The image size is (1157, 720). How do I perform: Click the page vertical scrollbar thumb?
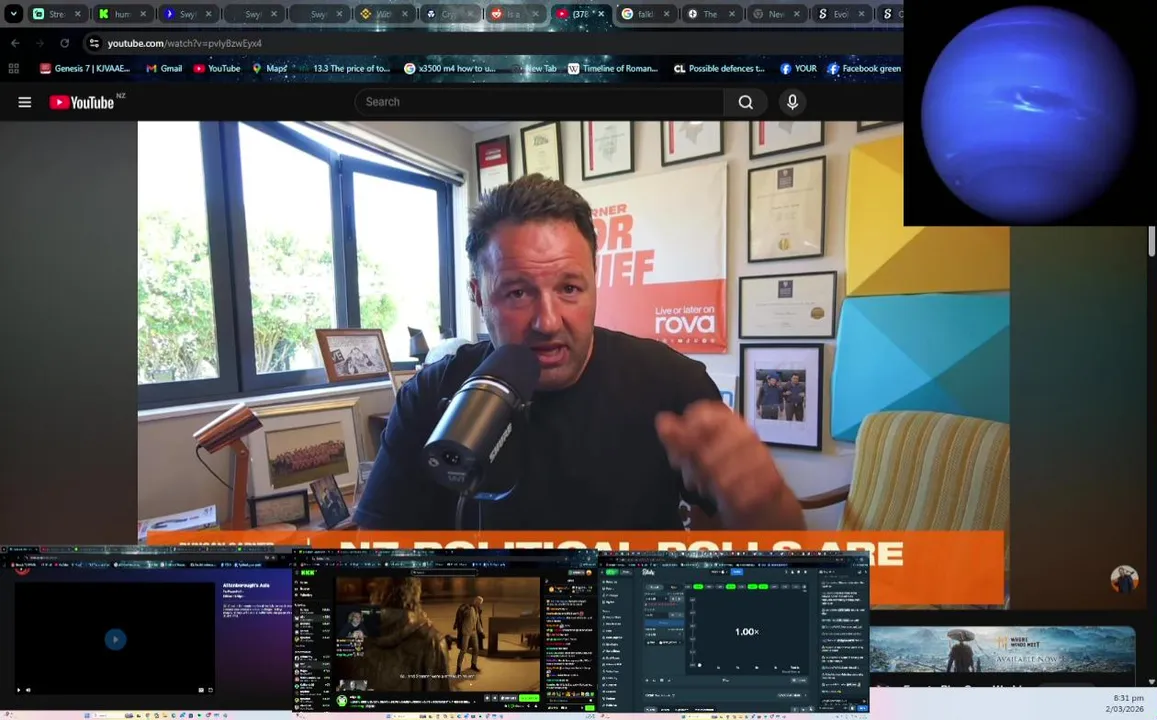1151,241
